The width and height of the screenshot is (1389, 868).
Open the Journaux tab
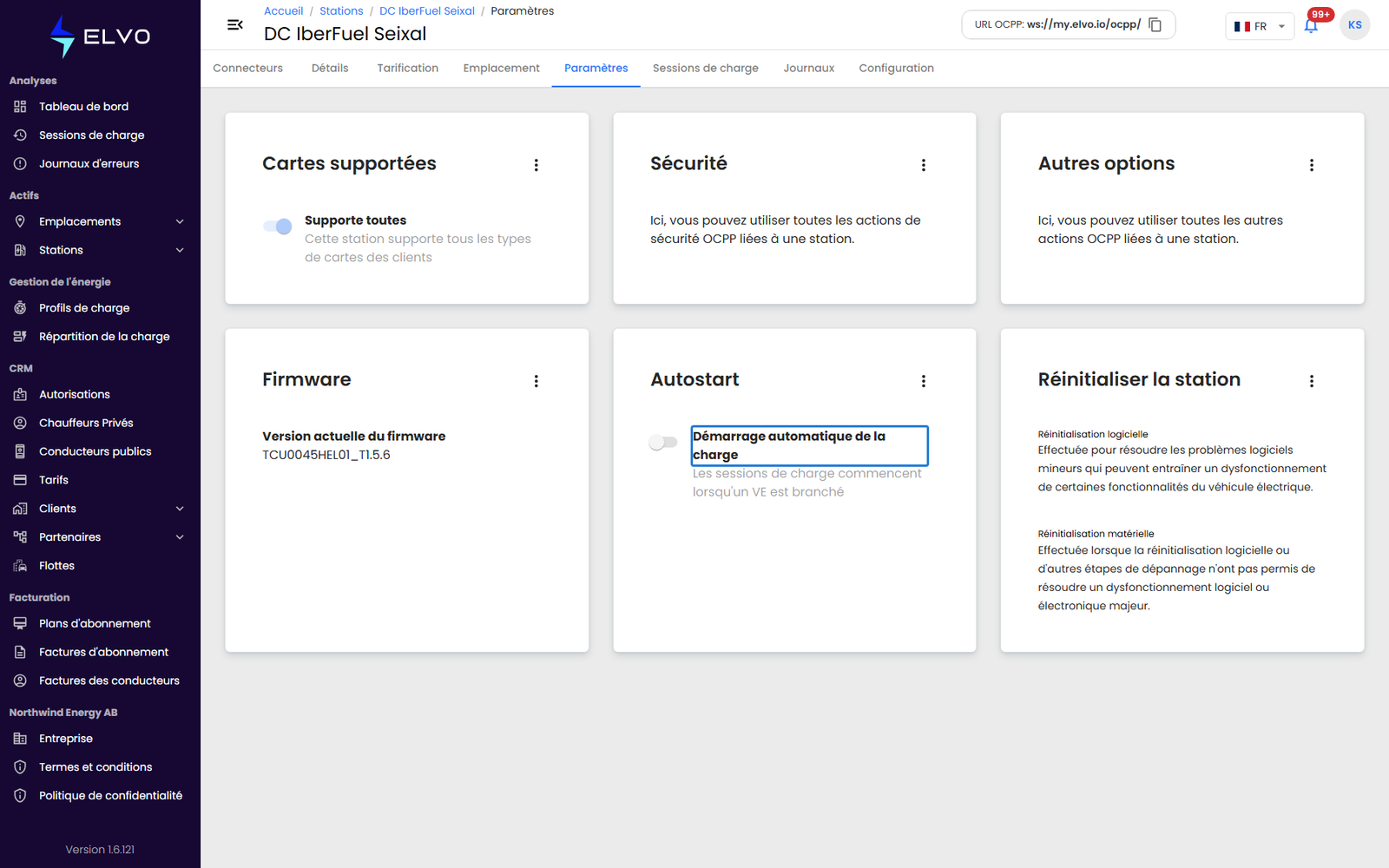pyautogui.click(x=809, y=69)
